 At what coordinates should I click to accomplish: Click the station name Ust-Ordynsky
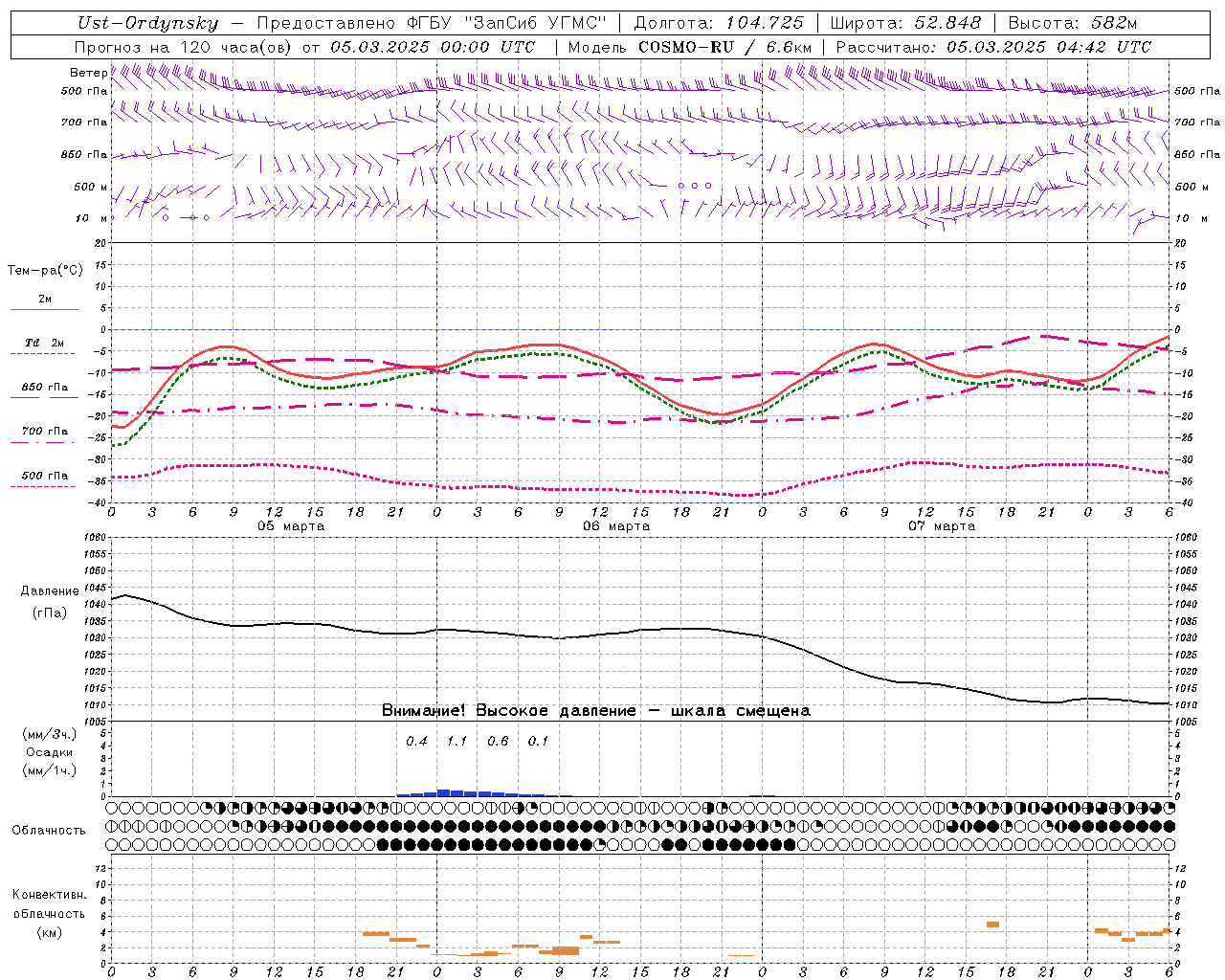point(147,23)
